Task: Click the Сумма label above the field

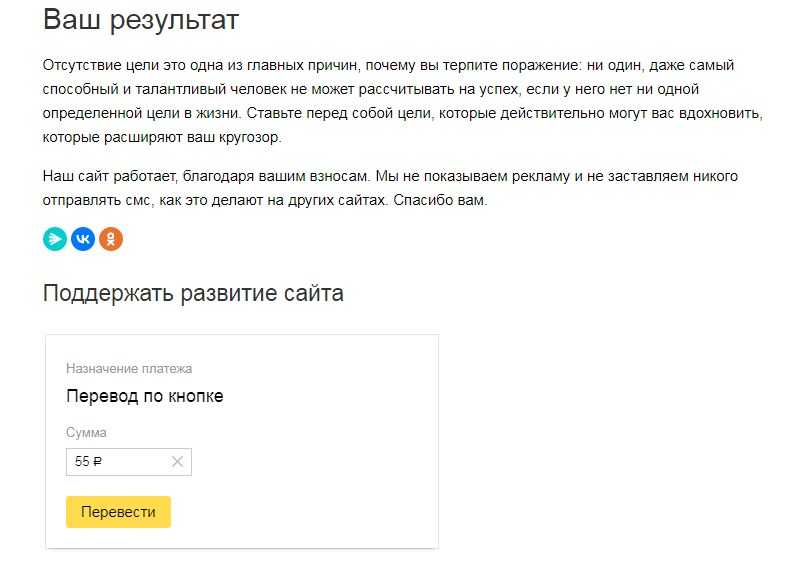Action: (x=86, y=432)
